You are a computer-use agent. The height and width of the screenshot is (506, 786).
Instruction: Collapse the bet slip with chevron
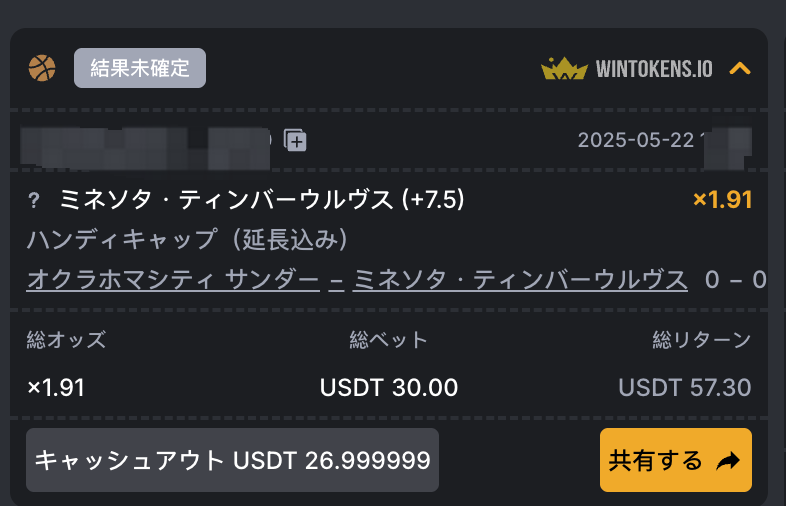click(740, 68)
